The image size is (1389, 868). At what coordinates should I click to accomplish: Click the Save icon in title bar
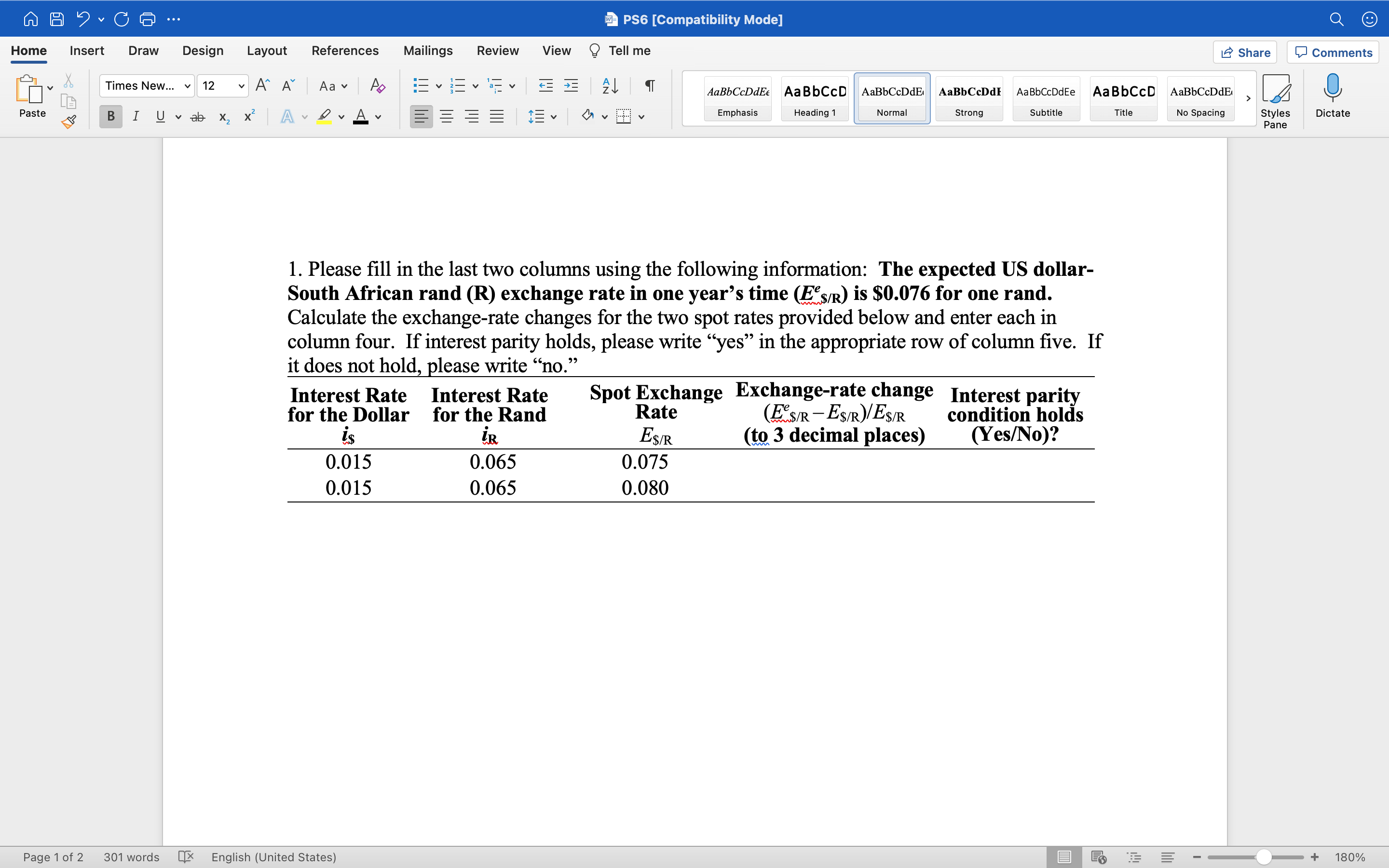(x=57, y=19)
